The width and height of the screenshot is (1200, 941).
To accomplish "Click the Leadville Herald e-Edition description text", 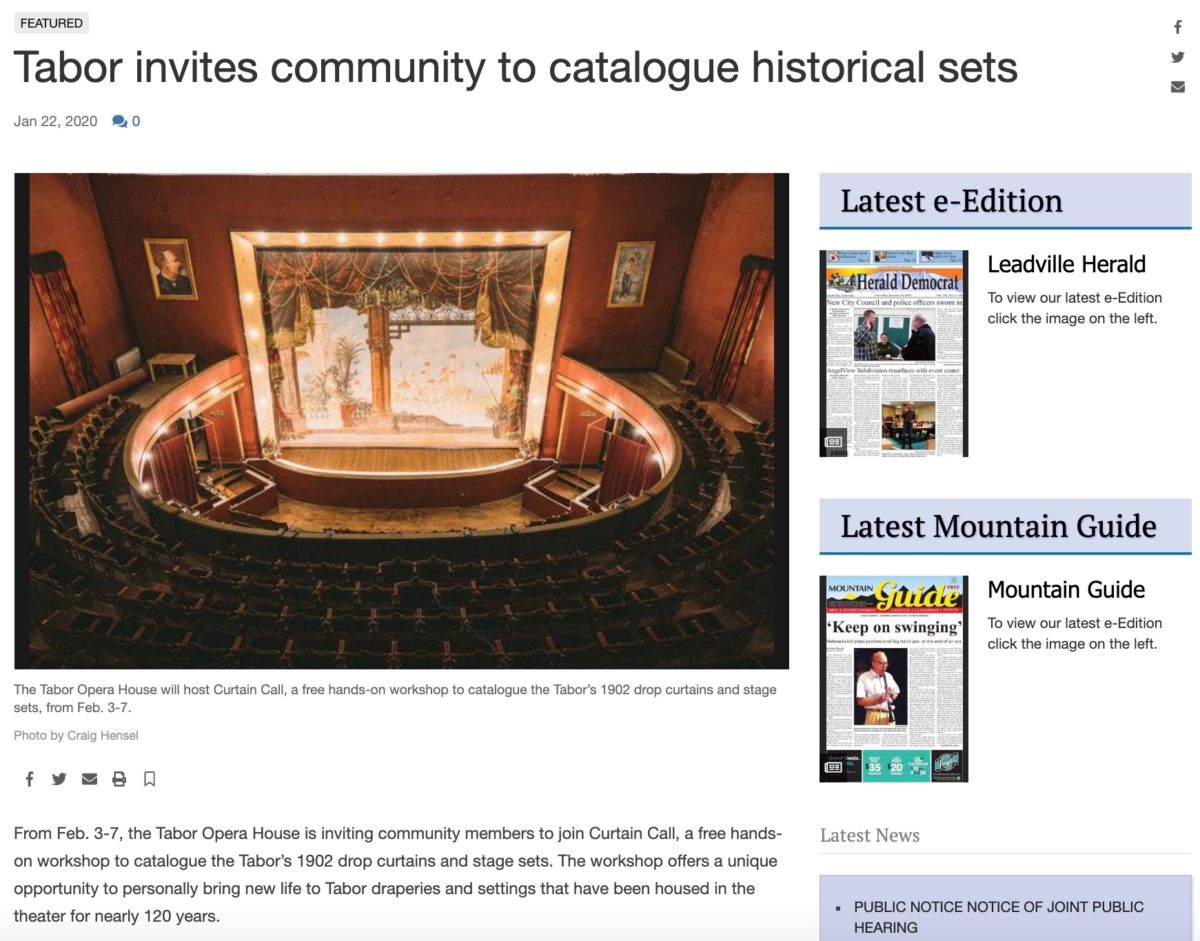I will point(1074,308).
